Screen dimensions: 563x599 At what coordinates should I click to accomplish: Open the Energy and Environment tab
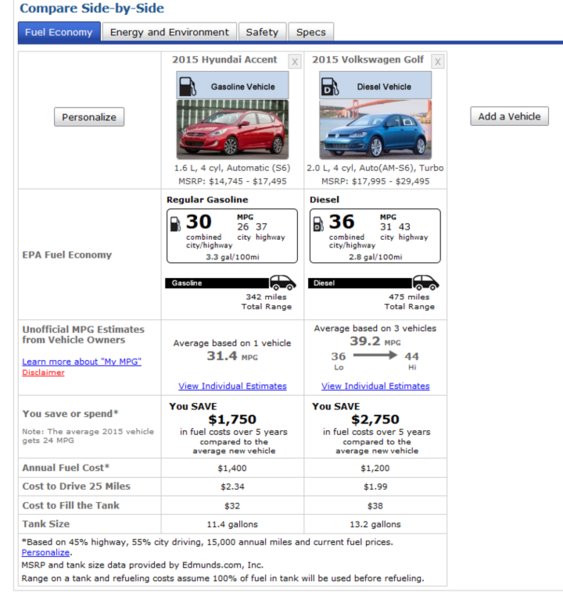click(169, 32)
